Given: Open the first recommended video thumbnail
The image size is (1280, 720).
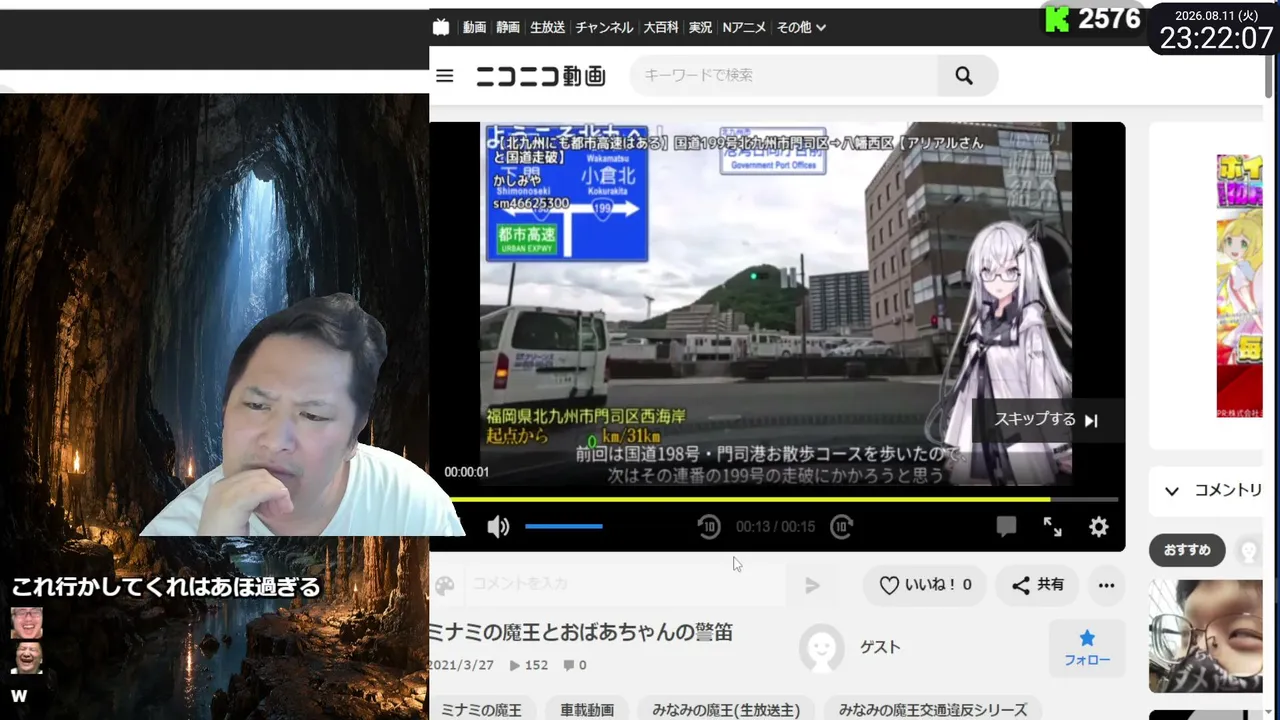Looking at the screenshot, I should [1206, 636].
